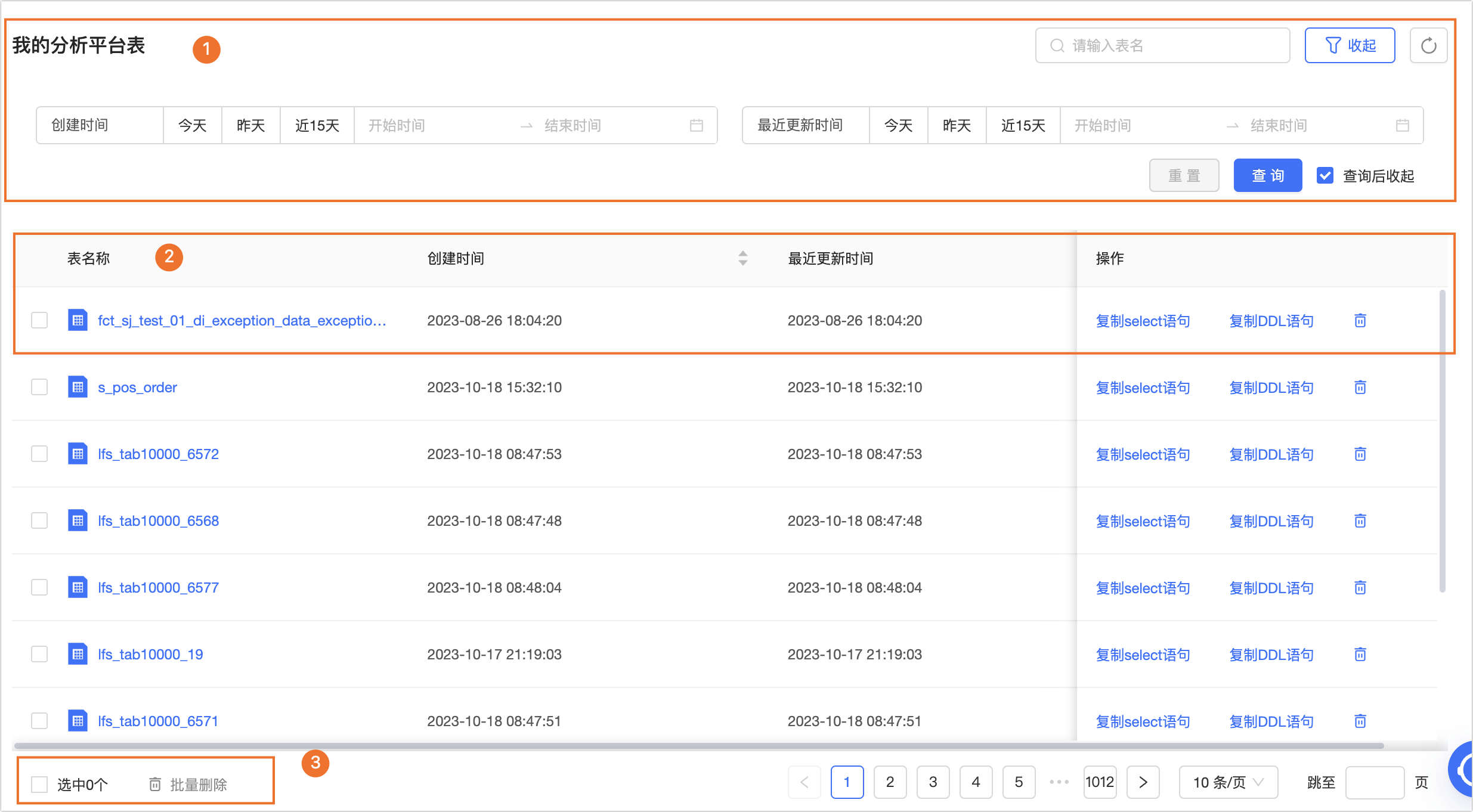Delete lfs_tab10000_6572 using its trash icon
Screen dimensions: 1473x812
(1360, 454)
